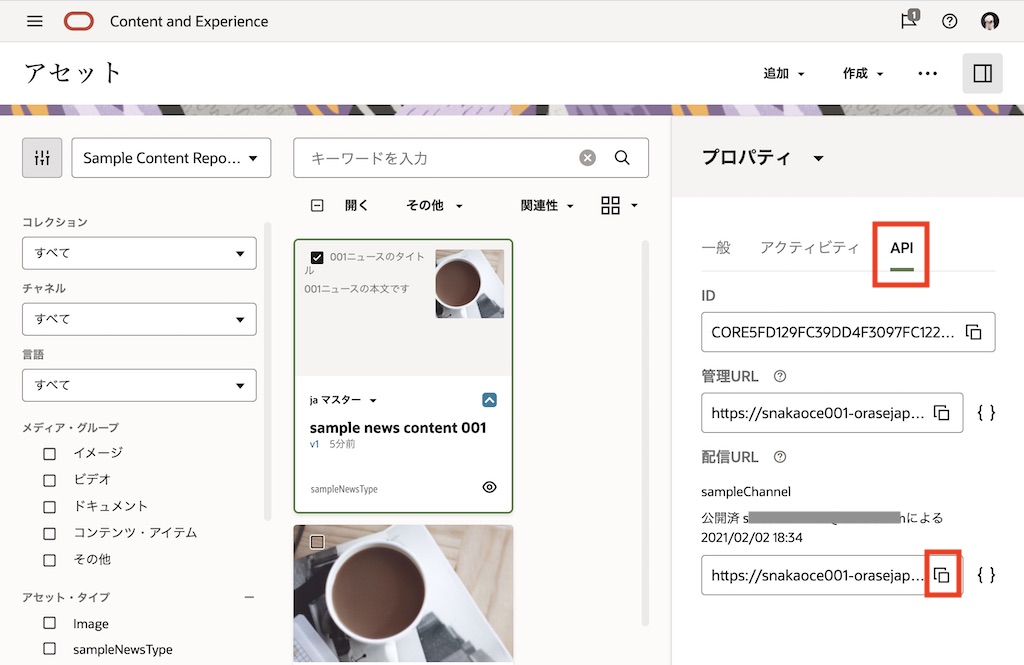Copy the asset ID value
The image size is (1024, 665).
click(973, 332)
